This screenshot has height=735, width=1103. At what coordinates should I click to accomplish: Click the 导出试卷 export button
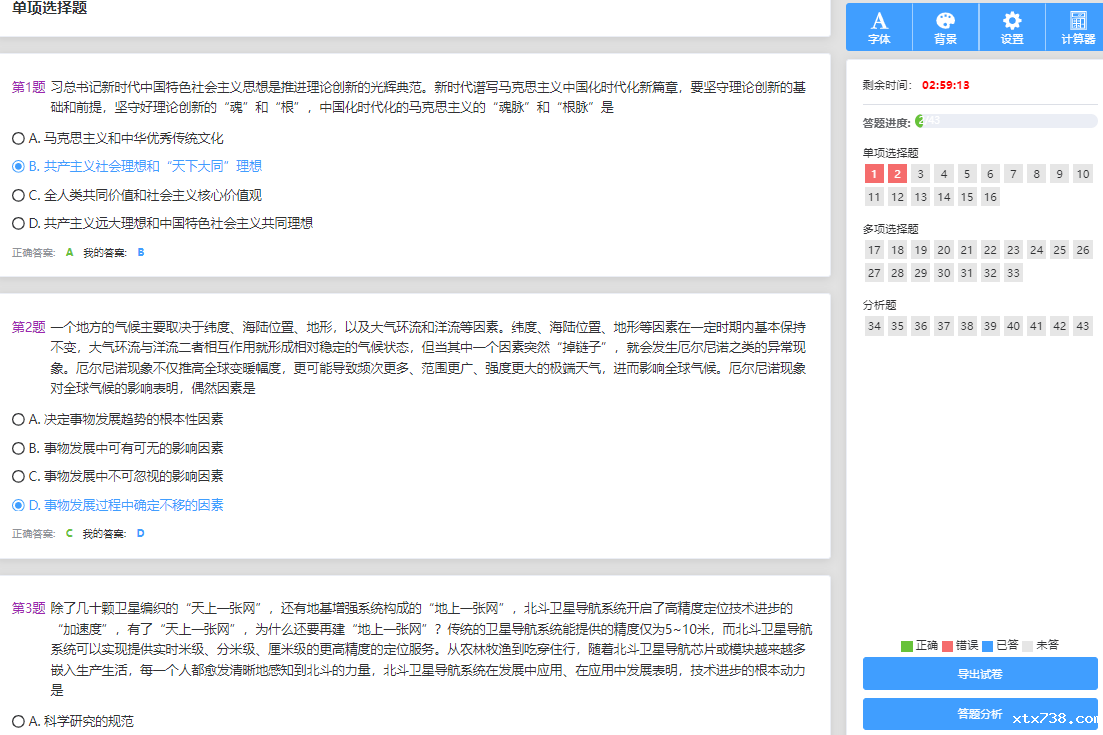(980, 674)
